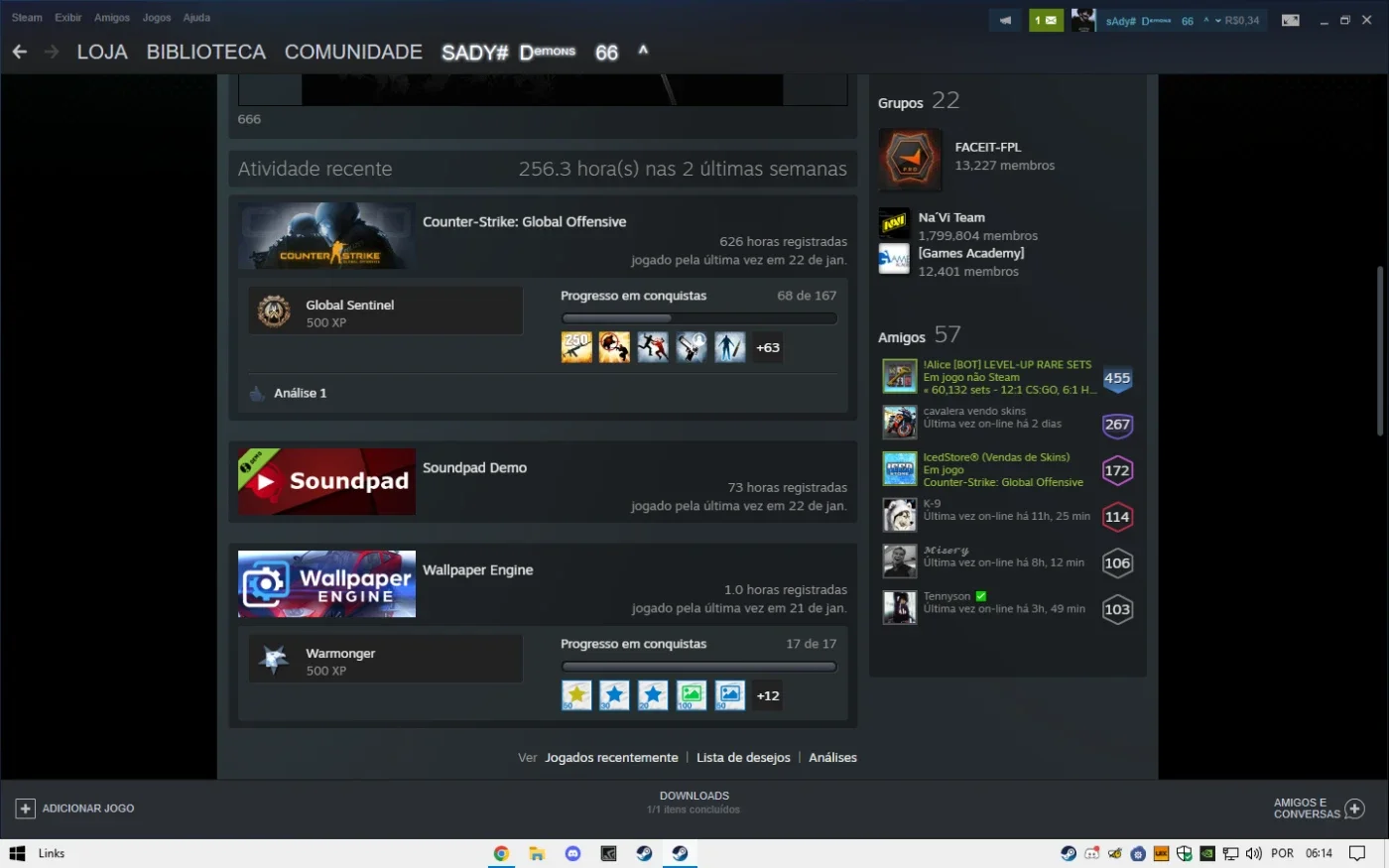Screen dimensions: 1389x868
Task: Show the +12 more Wallpaper Engine achievements
Action: coord(768,695)
